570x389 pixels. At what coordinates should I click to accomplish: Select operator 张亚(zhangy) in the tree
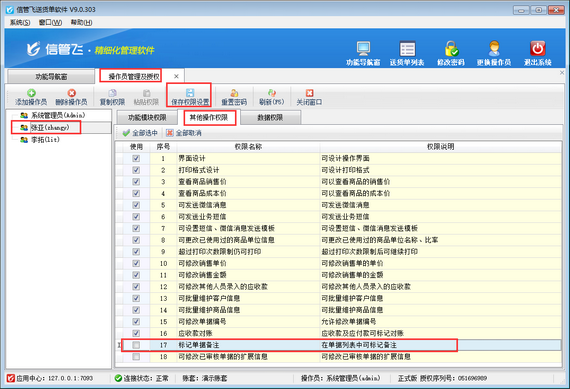(x=50, y=128)
